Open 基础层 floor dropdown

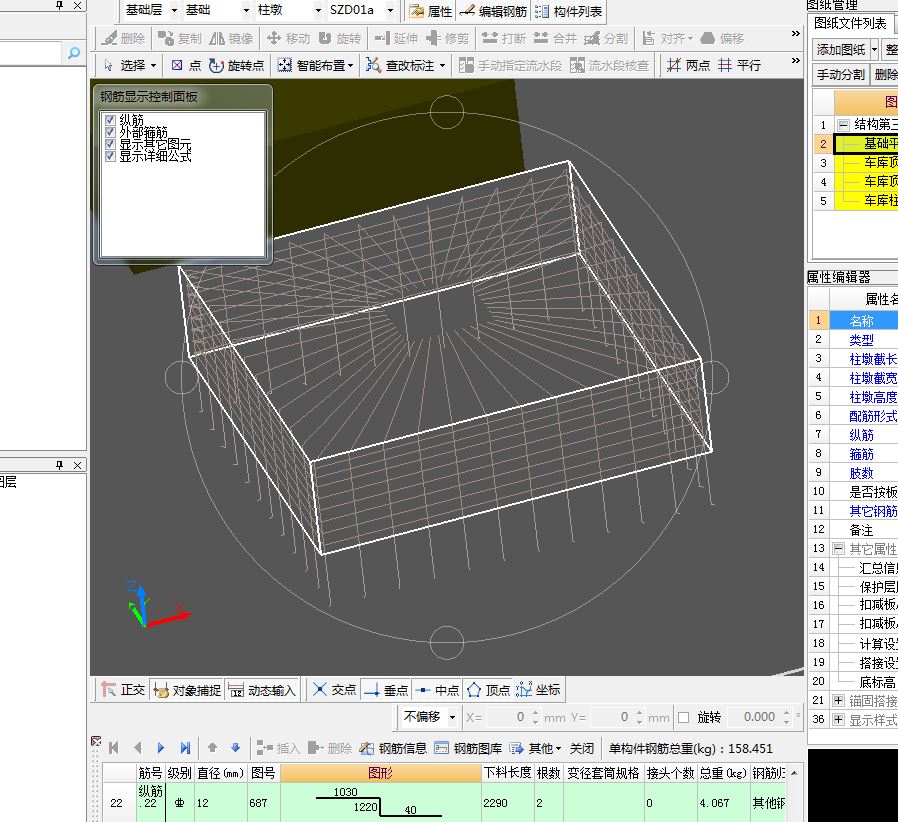174,10
